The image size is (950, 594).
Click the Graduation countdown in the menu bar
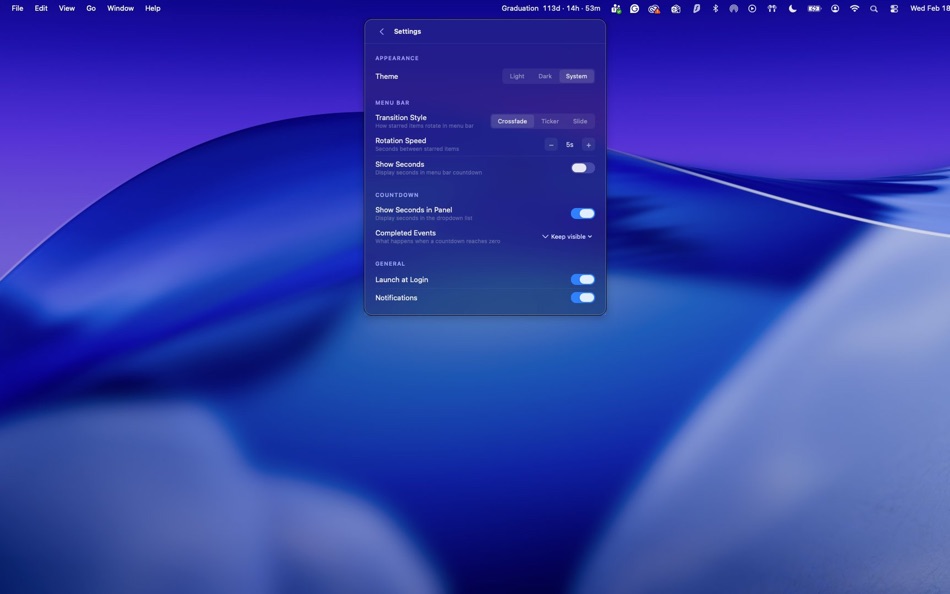550,7
